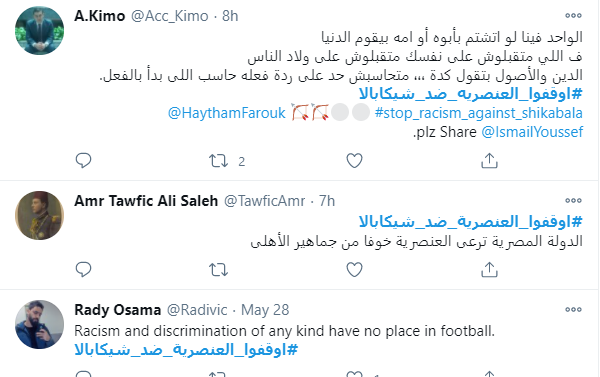Viewport: 600px width, 377px height.
Task: Open more options on Amr Tawfic's tweet
Action: (573, 200)
